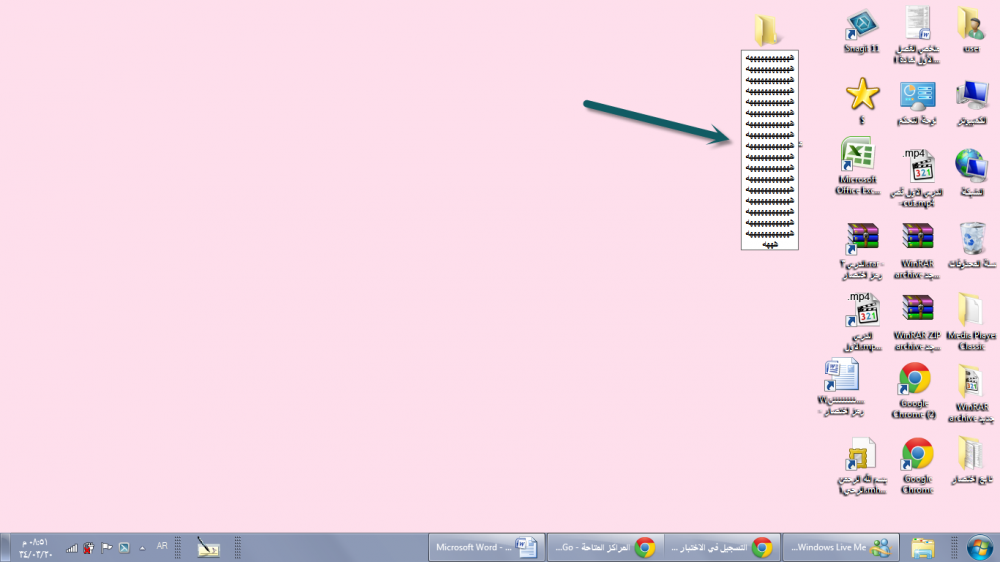Open the Recycle Bin icon
This screenshot has height=562, width=1000.
point(971,240)
